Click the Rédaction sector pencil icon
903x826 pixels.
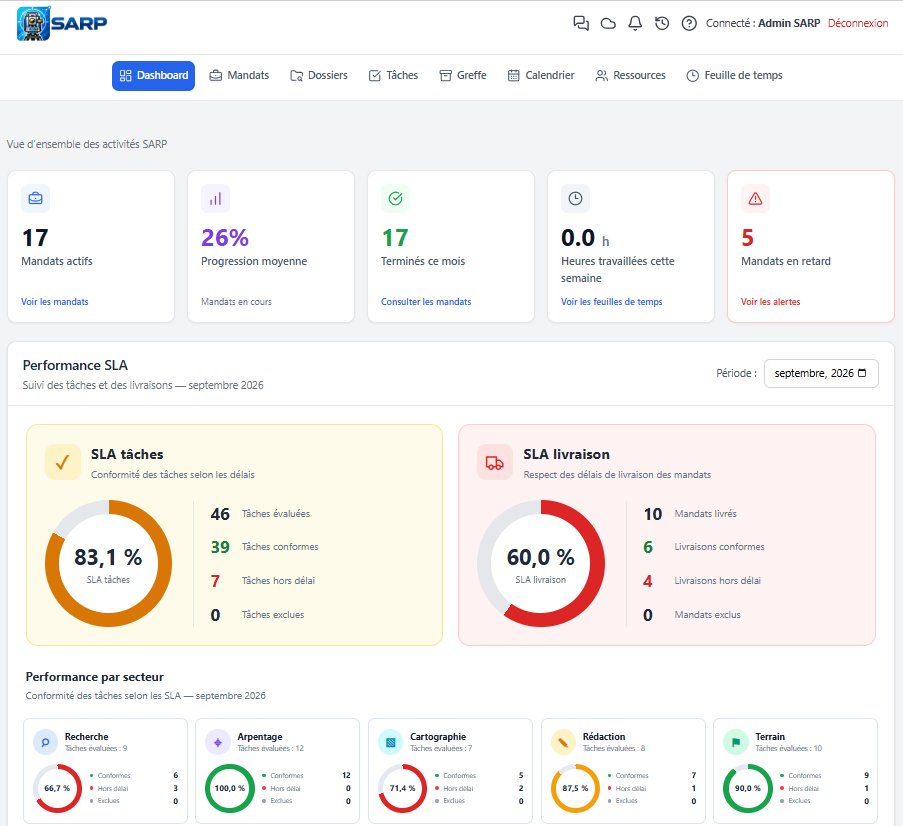[x=563, y=742]
